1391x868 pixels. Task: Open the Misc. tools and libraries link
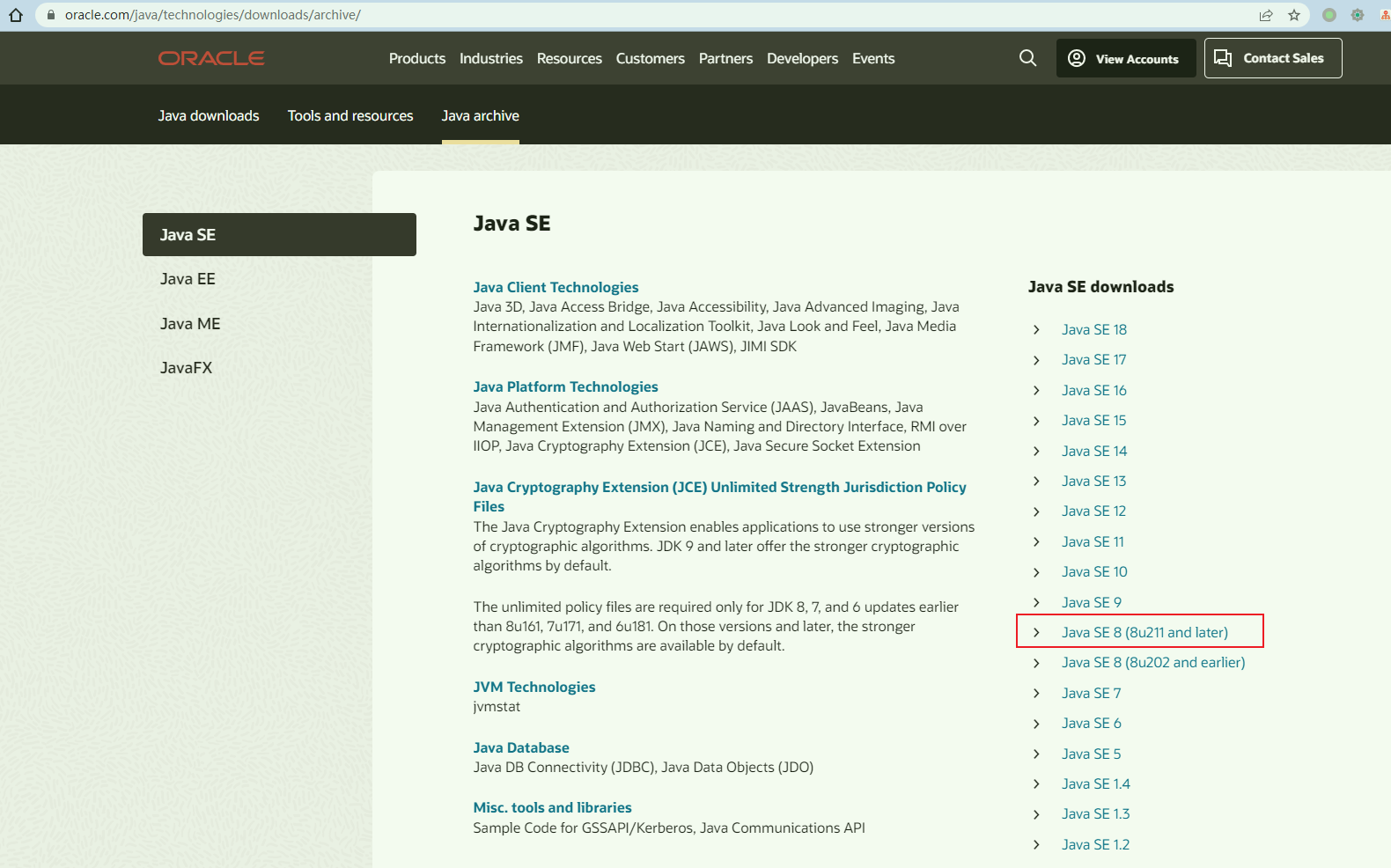pos(552,807)
